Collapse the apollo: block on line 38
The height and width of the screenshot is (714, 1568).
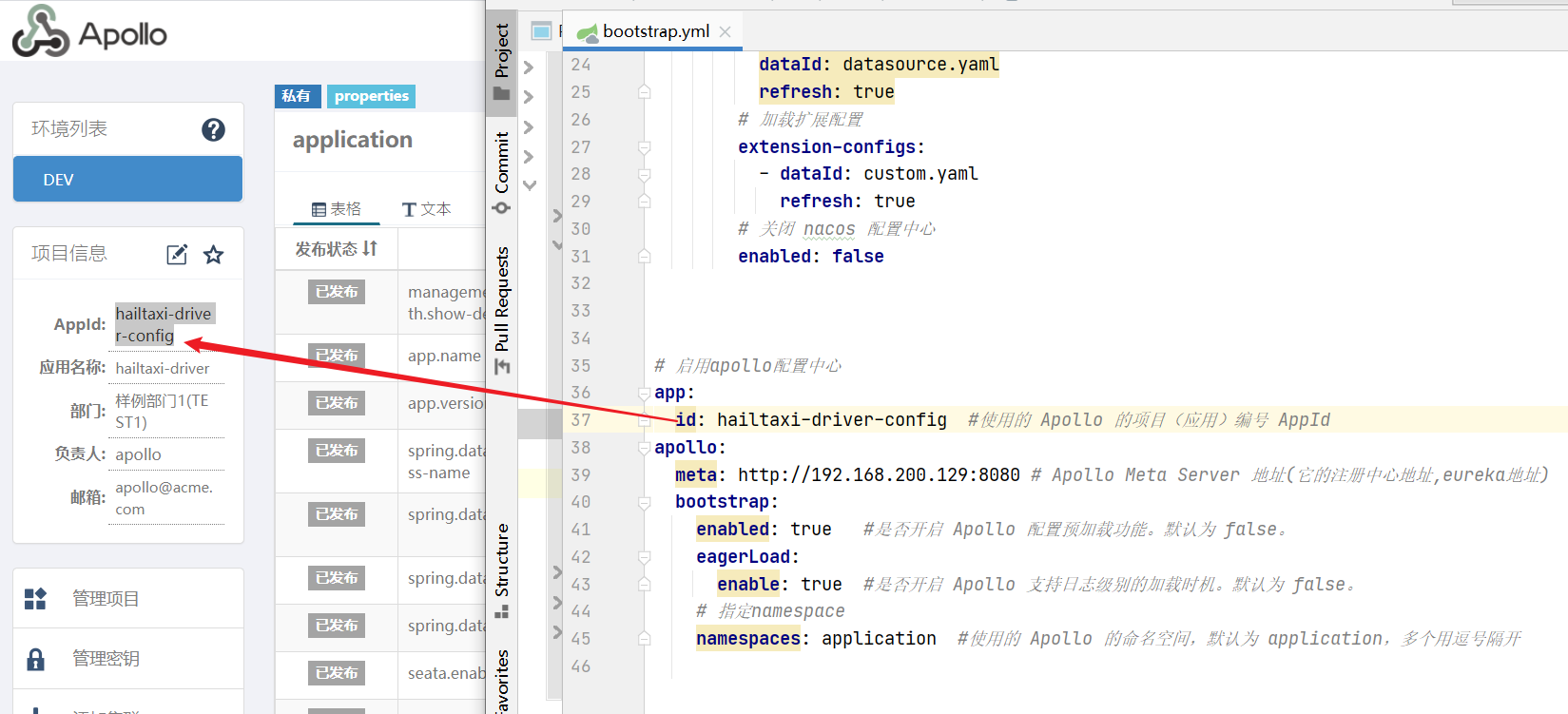click(x=645, y=447)
